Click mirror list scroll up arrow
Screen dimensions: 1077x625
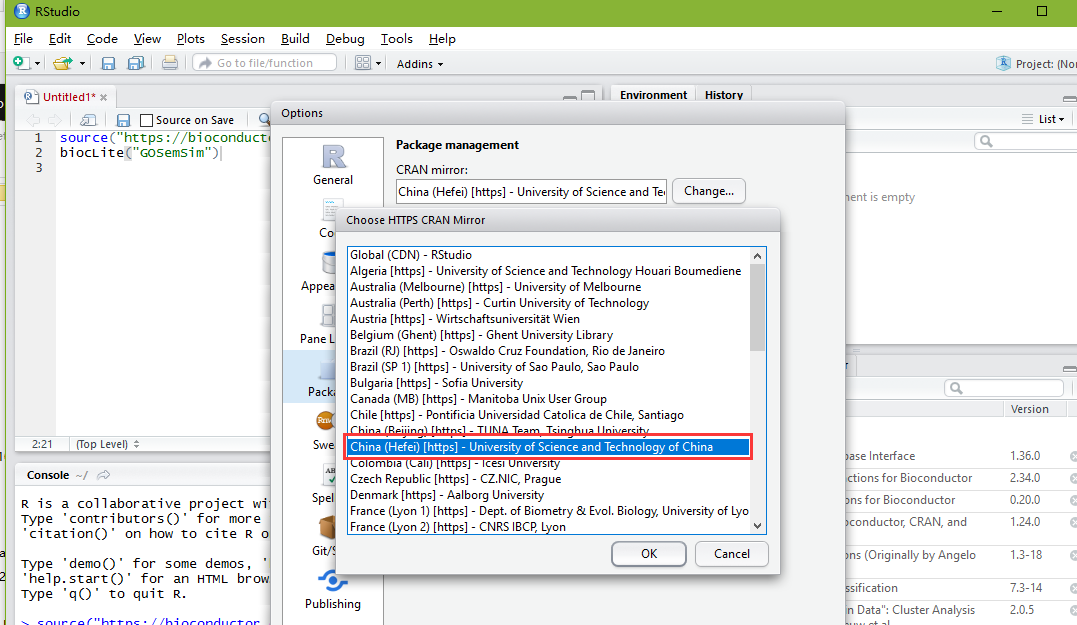click(757, 255)
